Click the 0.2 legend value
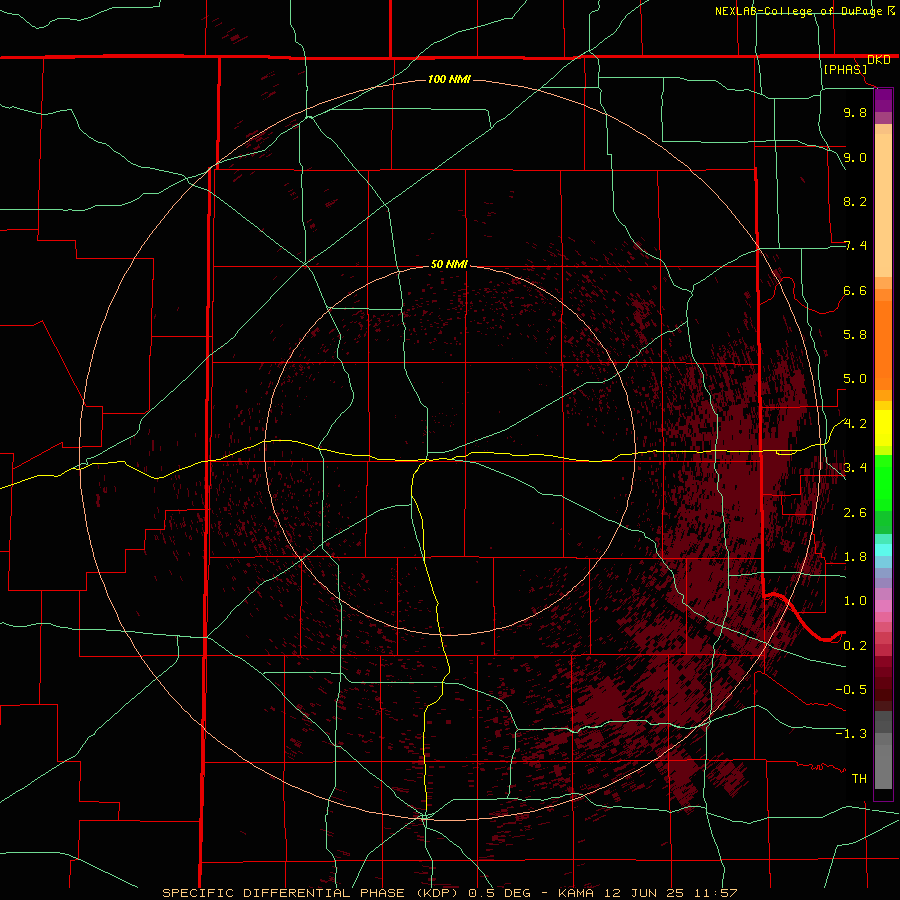 pos(855,646)
